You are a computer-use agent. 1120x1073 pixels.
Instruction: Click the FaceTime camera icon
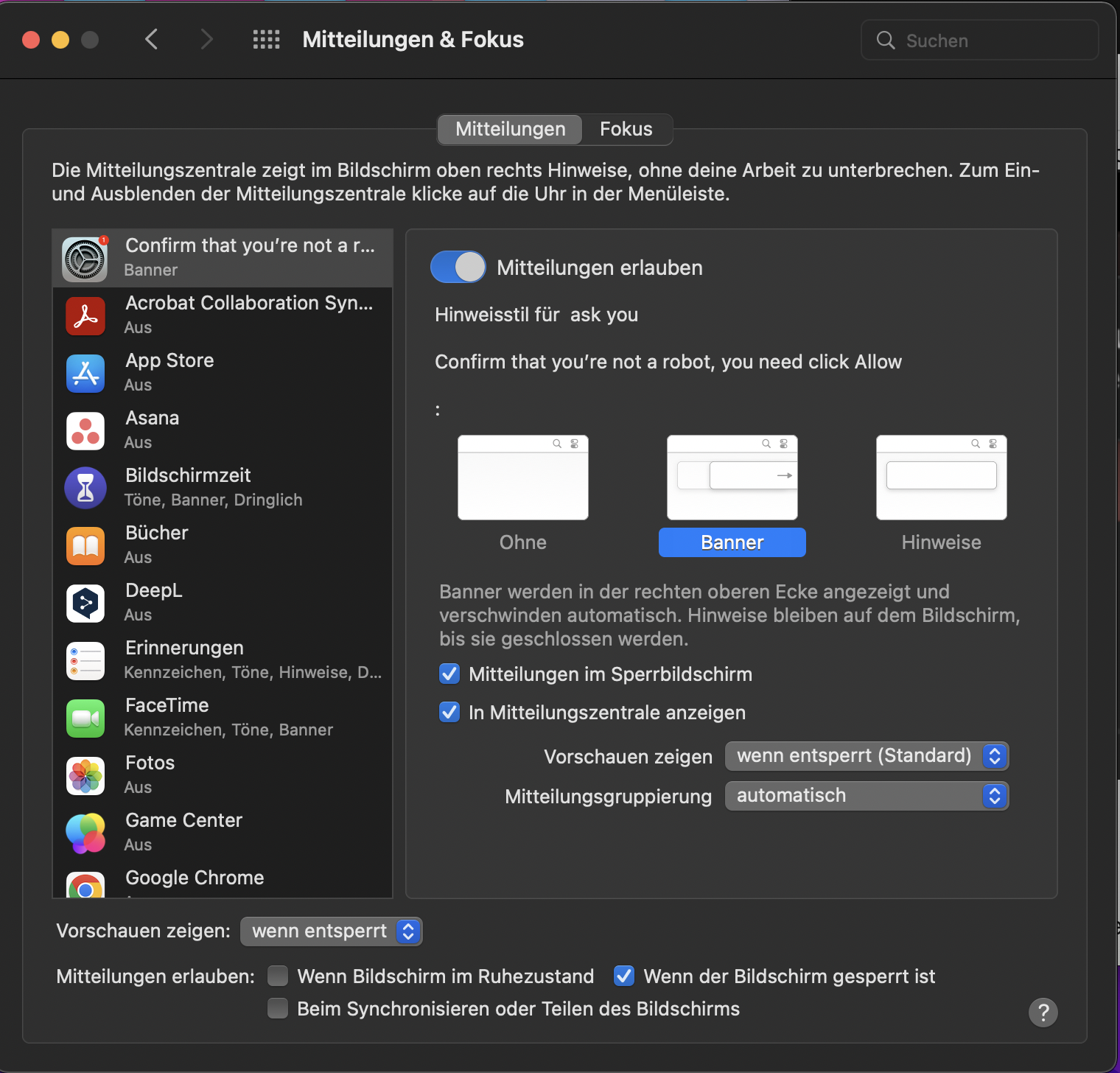[85, 719]
